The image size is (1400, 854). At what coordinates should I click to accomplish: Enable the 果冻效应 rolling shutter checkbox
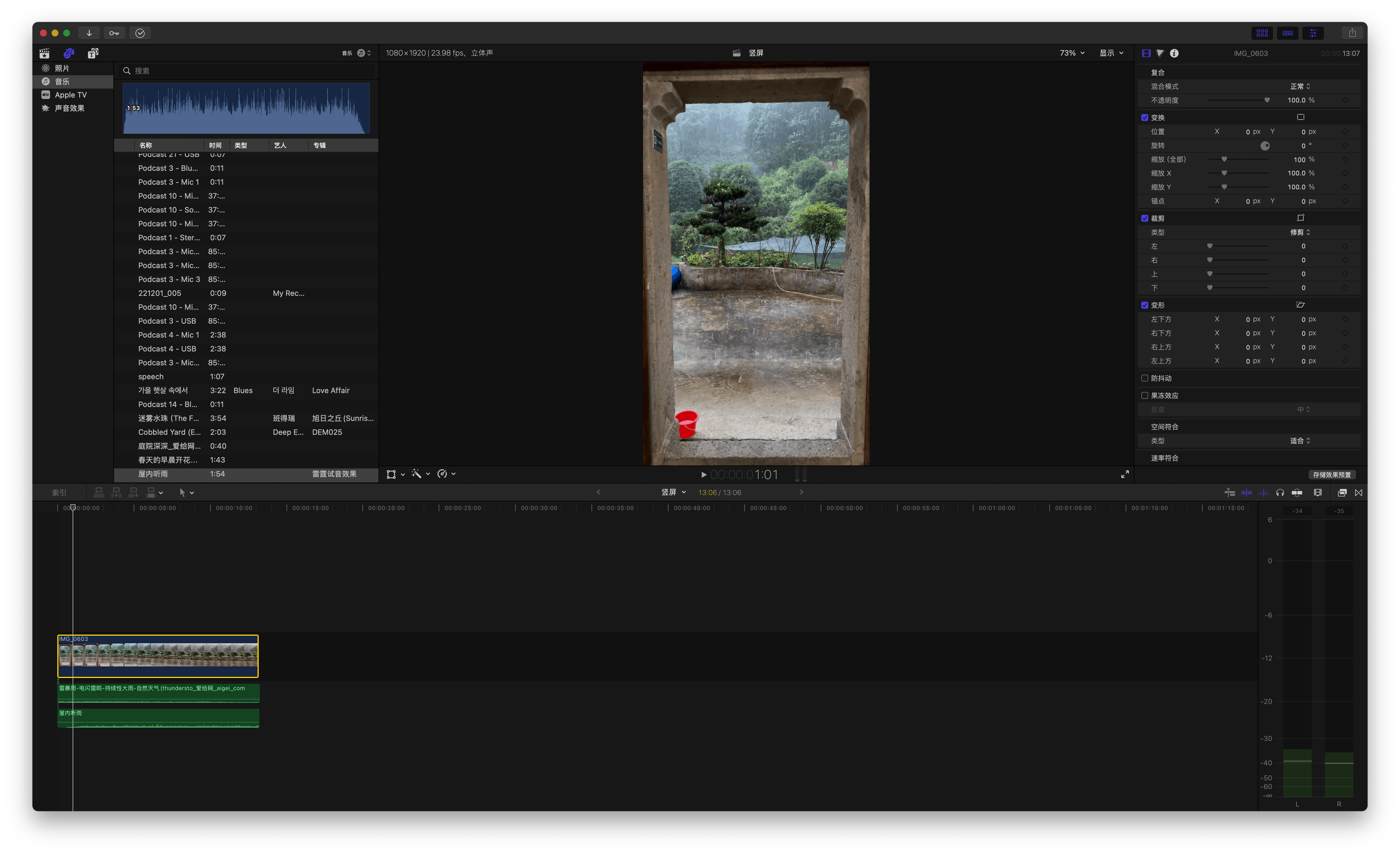pyautogui.click(x=1144, y=395)
